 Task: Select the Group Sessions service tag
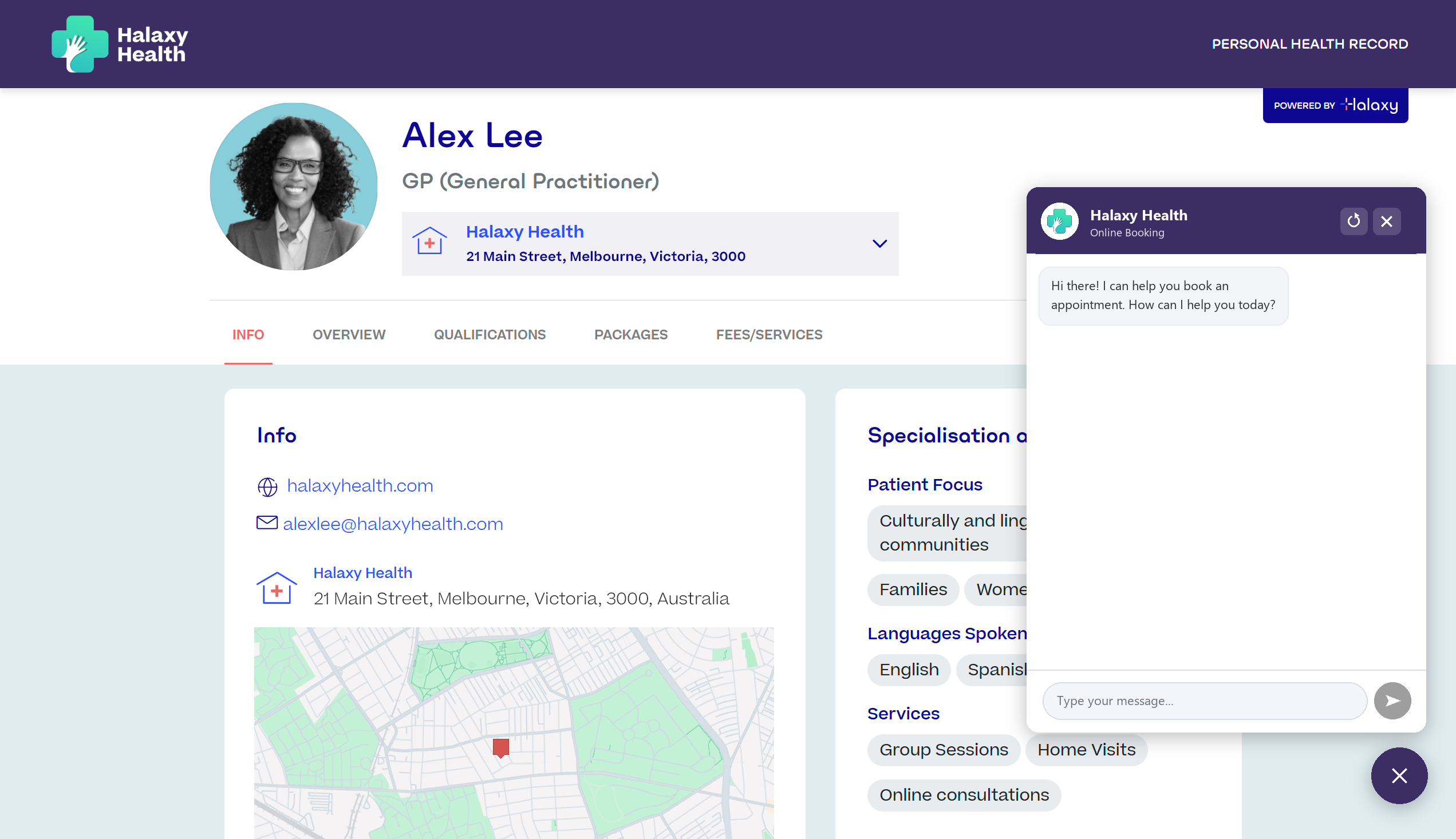(944, 750)
